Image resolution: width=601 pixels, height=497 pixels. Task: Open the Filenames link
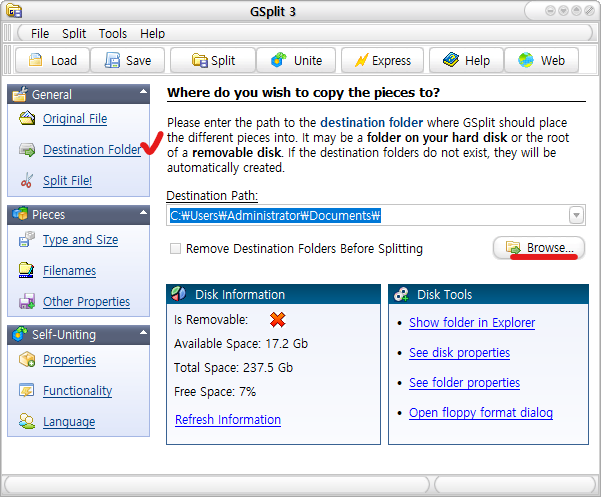69,271
